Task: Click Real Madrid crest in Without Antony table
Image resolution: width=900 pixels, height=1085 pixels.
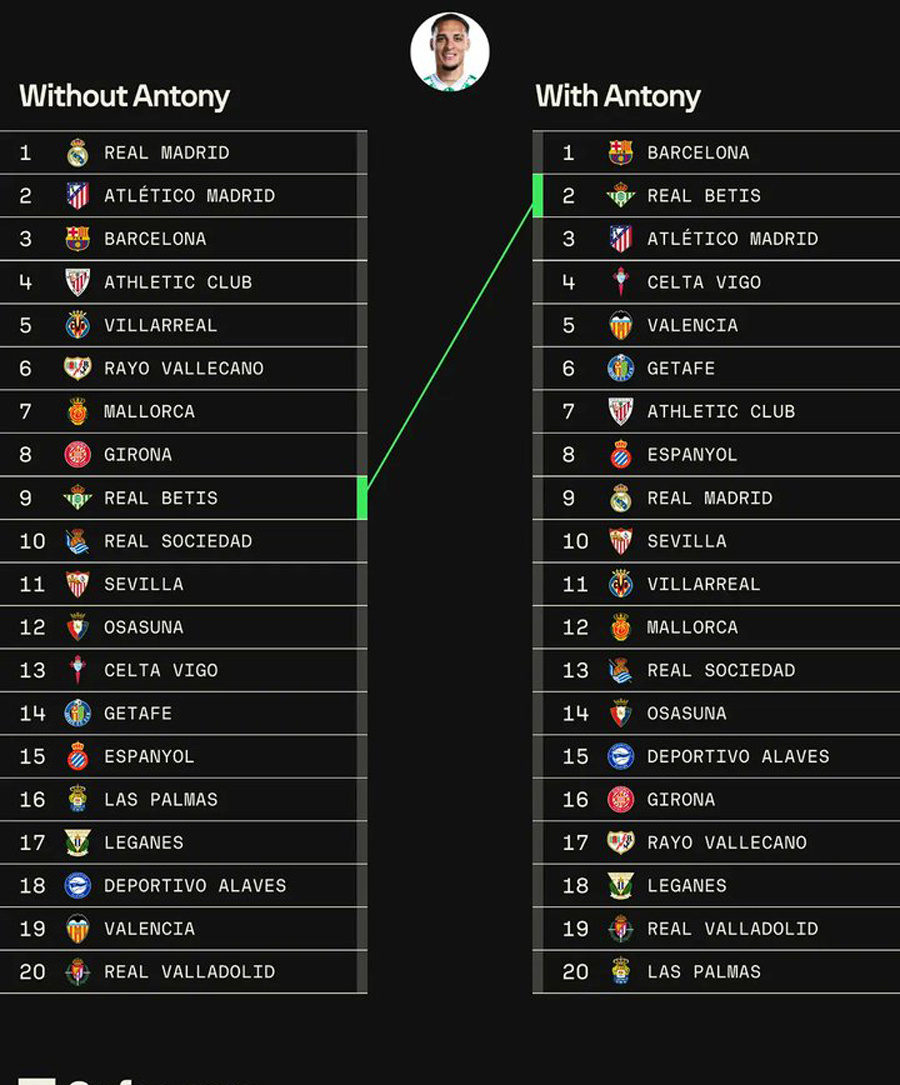Action: 77,153
